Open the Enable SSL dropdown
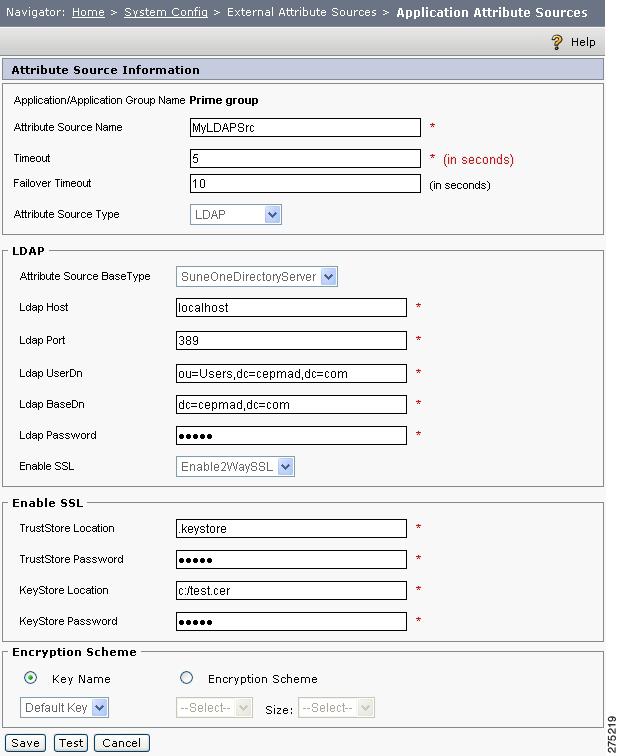Screen dimensions: 619x756 click(x=235, y=467)
